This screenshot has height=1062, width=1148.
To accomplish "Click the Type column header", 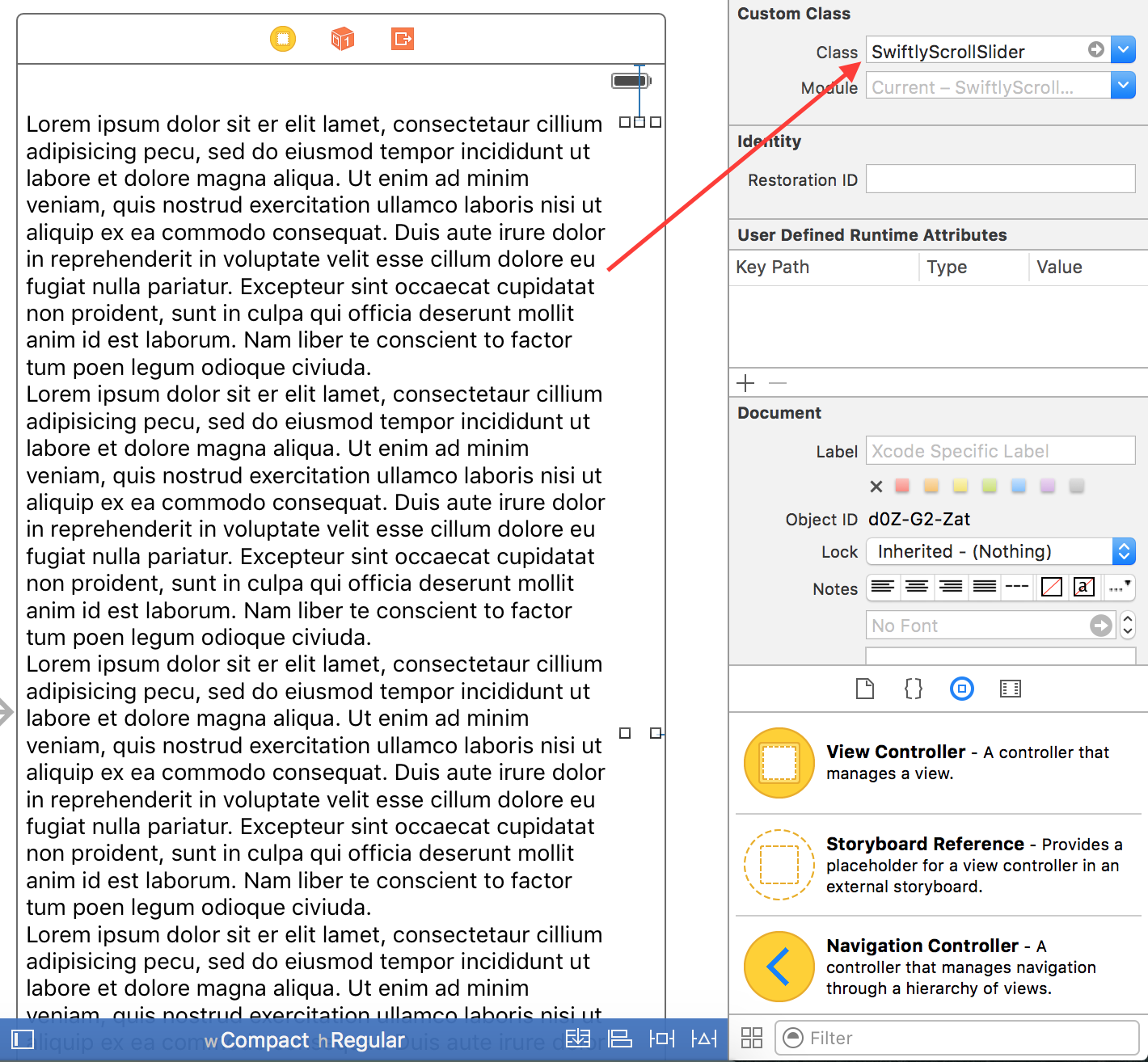I will [947, 267].
